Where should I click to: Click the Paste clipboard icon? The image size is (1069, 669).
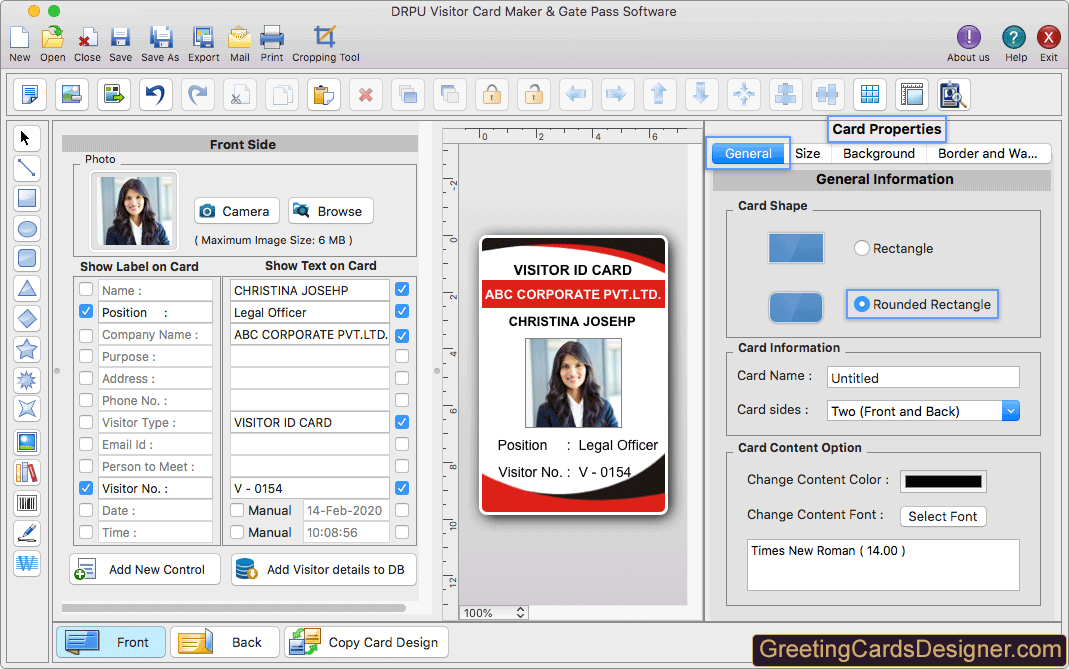tap(324, 94)
